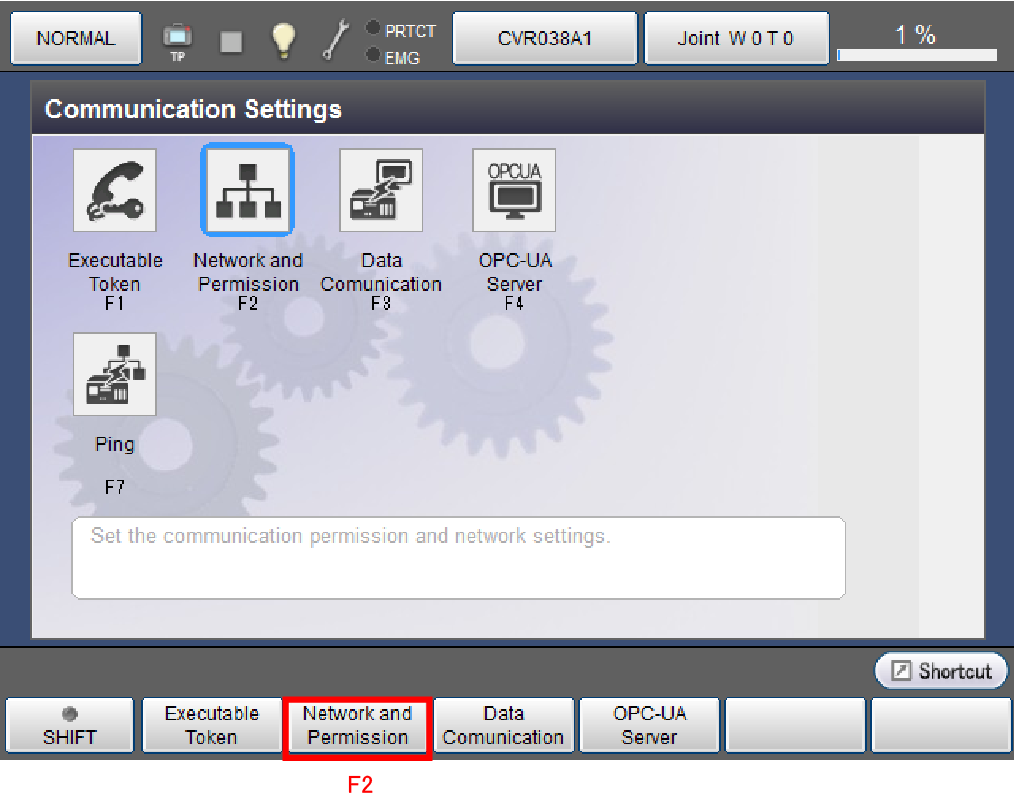Click the TP teach pendant icon
This screenshot has width=1015, height=797.
[177, 39]
